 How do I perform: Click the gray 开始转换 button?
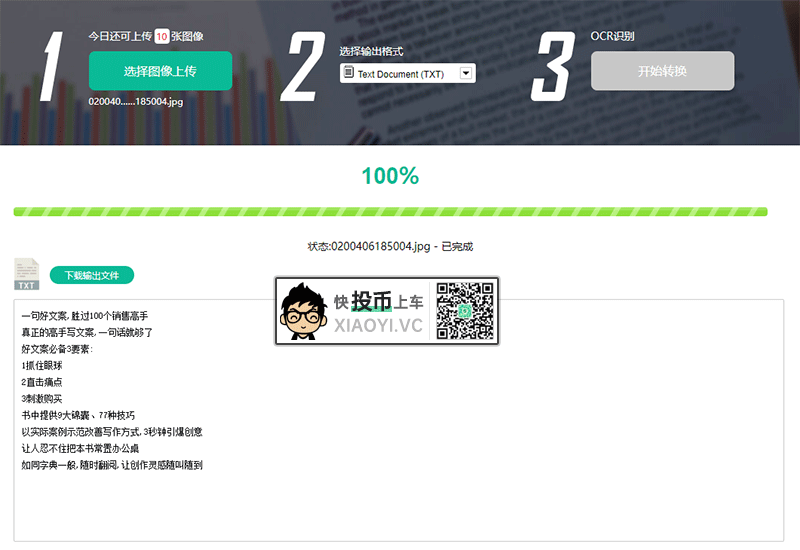tap(662, 71)
